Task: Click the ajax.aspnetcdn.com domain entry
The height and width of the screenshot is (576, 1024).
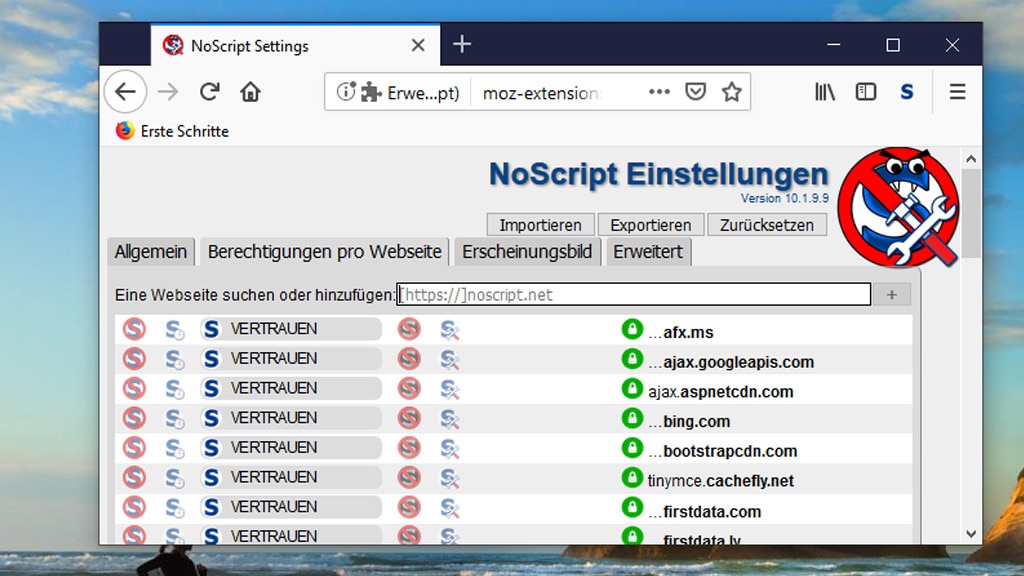Action: [x=720, y=392]
